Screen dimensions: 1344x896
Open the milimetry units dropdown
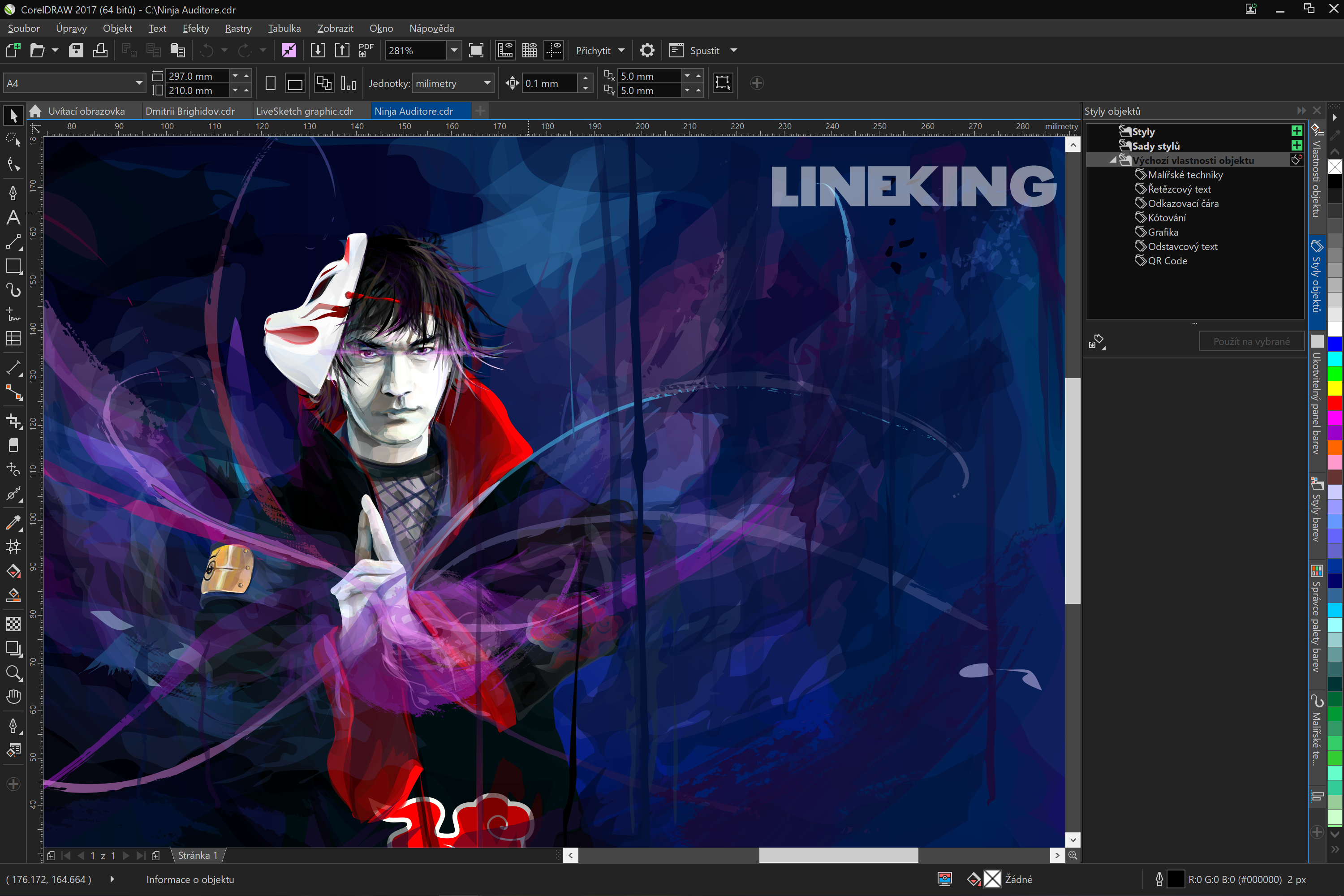pyautogui.click(x=487, y=83)
